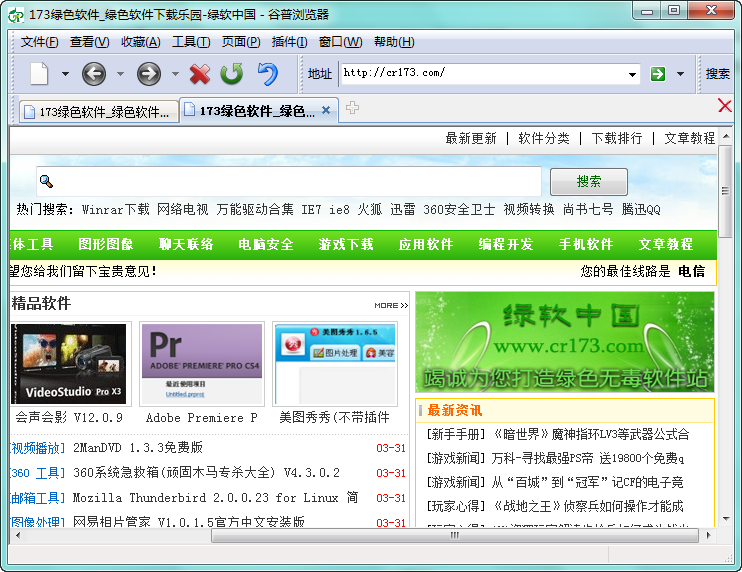Select 聊天联络 in the green nav bar
The image size is (742, 572).
coord(186,244)
